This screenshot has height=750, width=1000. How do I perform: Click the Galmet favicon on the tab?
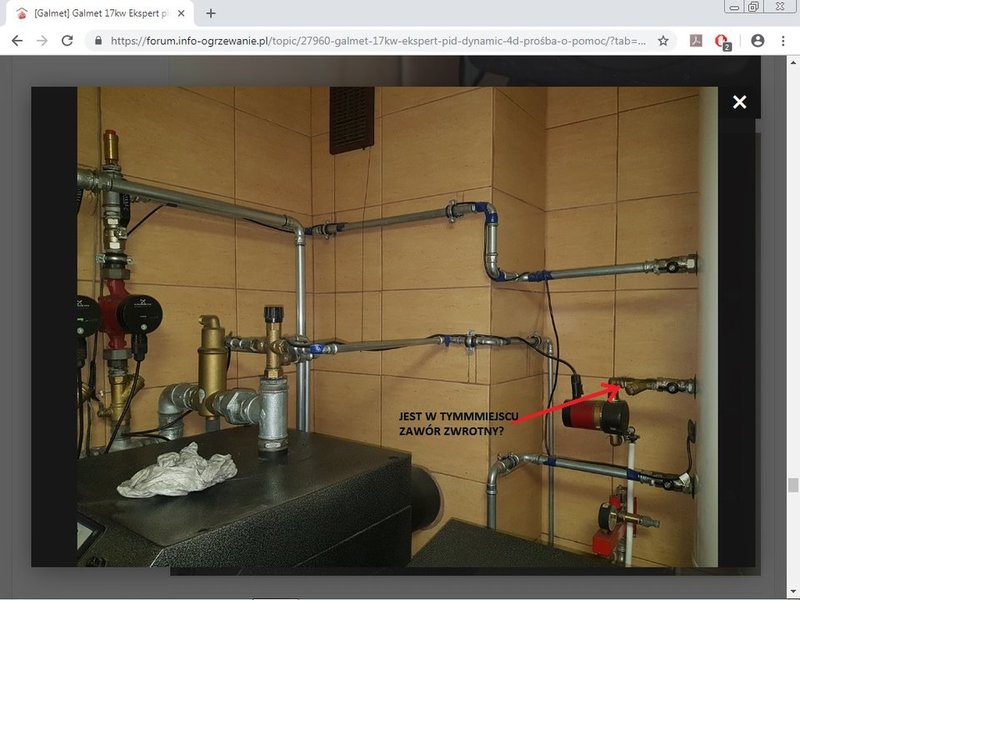21,14
